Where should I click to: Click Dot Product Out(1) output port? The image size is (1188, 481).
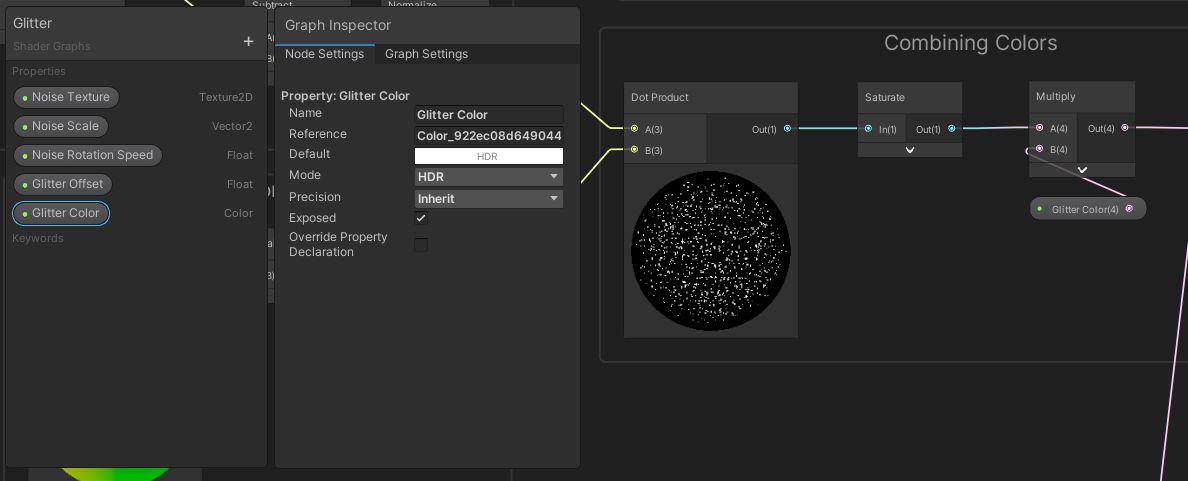coord(788,129)
